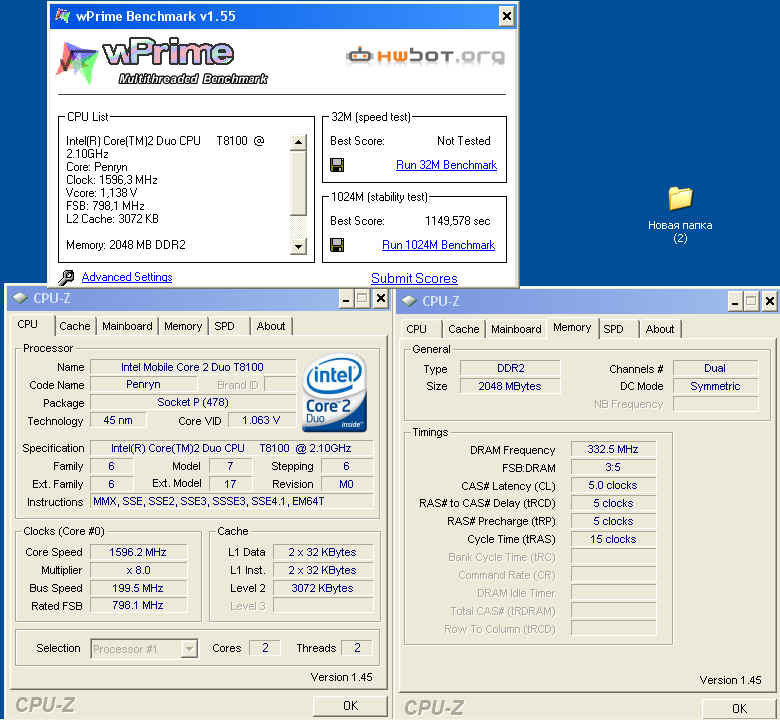
Task: Open Advanced Settings link
Action: click(127, 277)
